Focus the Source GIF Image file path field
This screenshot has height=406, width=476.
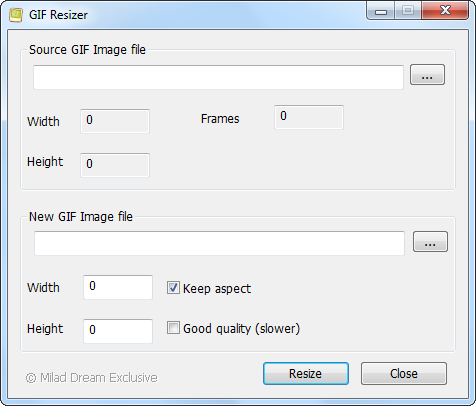click(218, 77)
